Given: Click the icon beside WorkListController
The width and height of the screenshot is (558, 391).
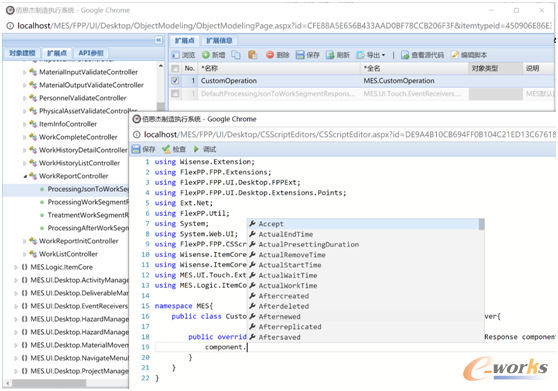Looking at the screenshot, I should tap(33, 254).
